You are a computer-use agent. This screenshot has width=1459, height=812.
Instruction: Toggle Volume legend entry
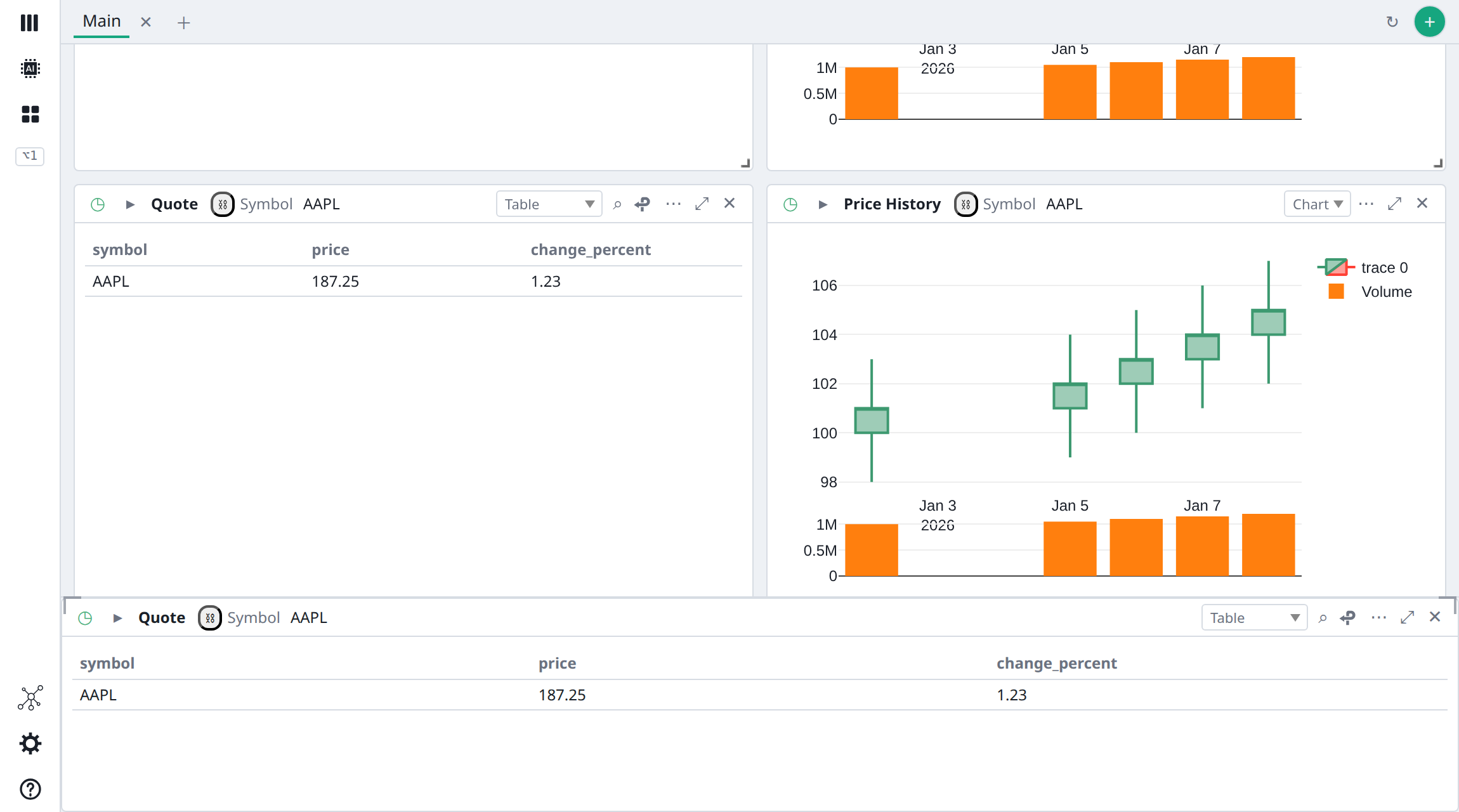(x=1370, y=292)
